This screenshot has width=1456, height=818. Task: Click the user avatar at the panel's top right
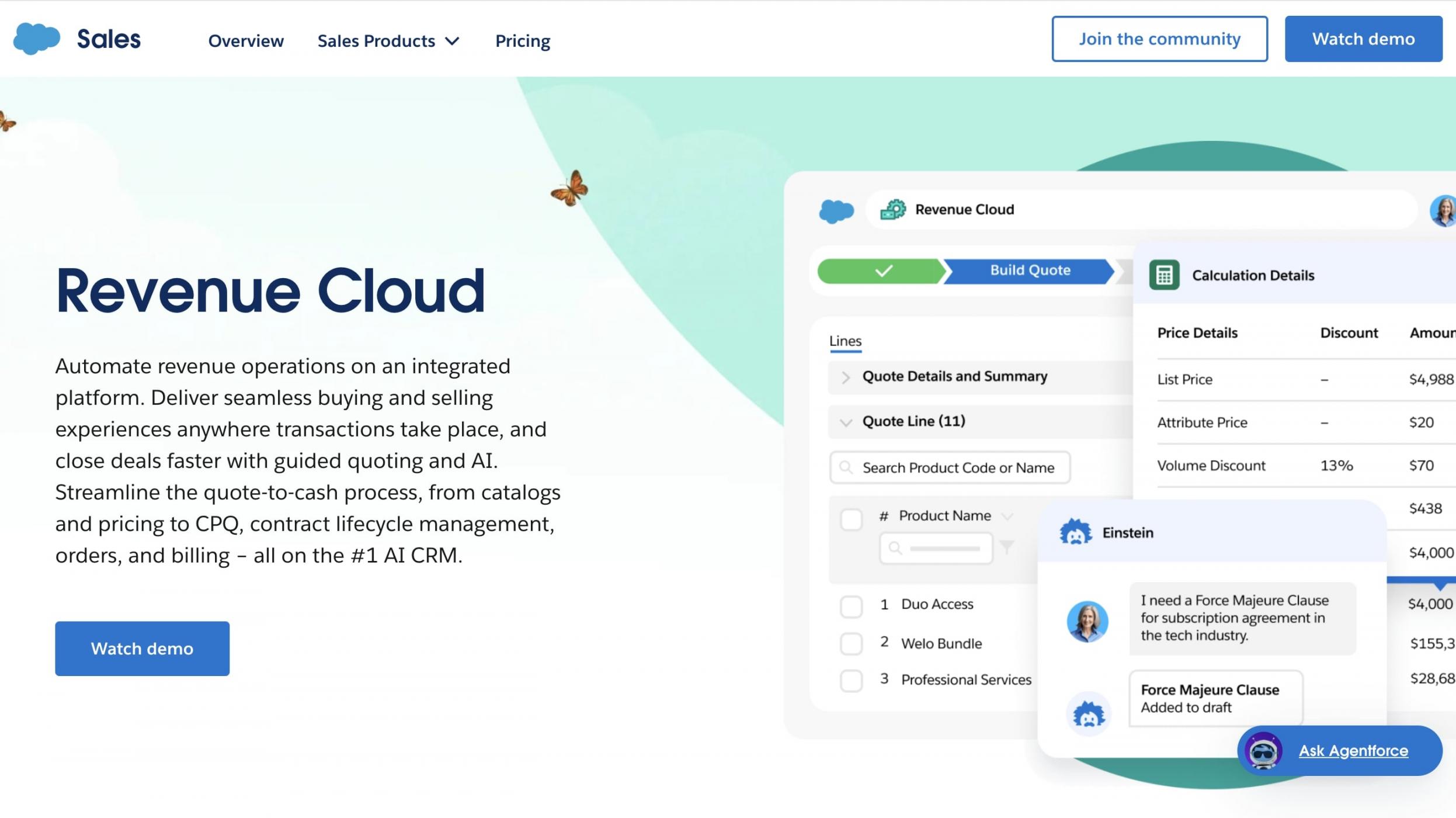coord(1443,210)
